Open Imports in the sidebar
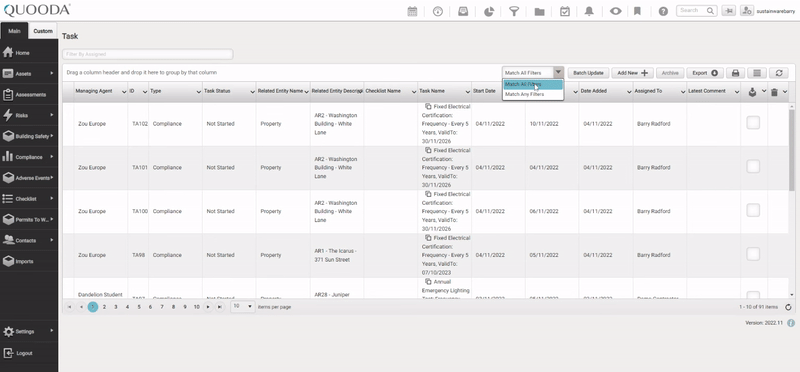 [29, 261]
